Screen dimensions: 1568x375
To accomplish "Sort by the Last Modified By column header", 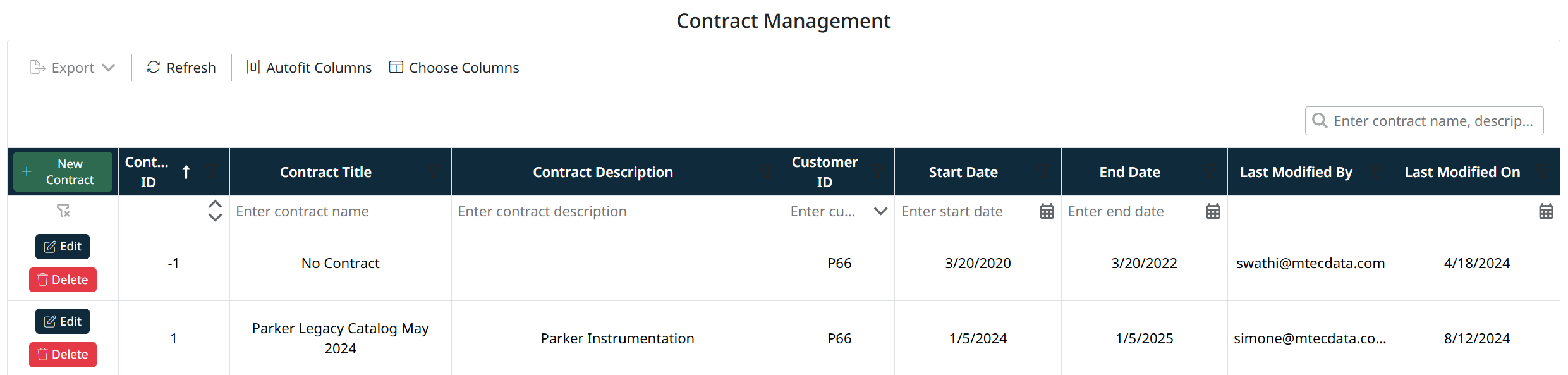I will pos(1296,172).
